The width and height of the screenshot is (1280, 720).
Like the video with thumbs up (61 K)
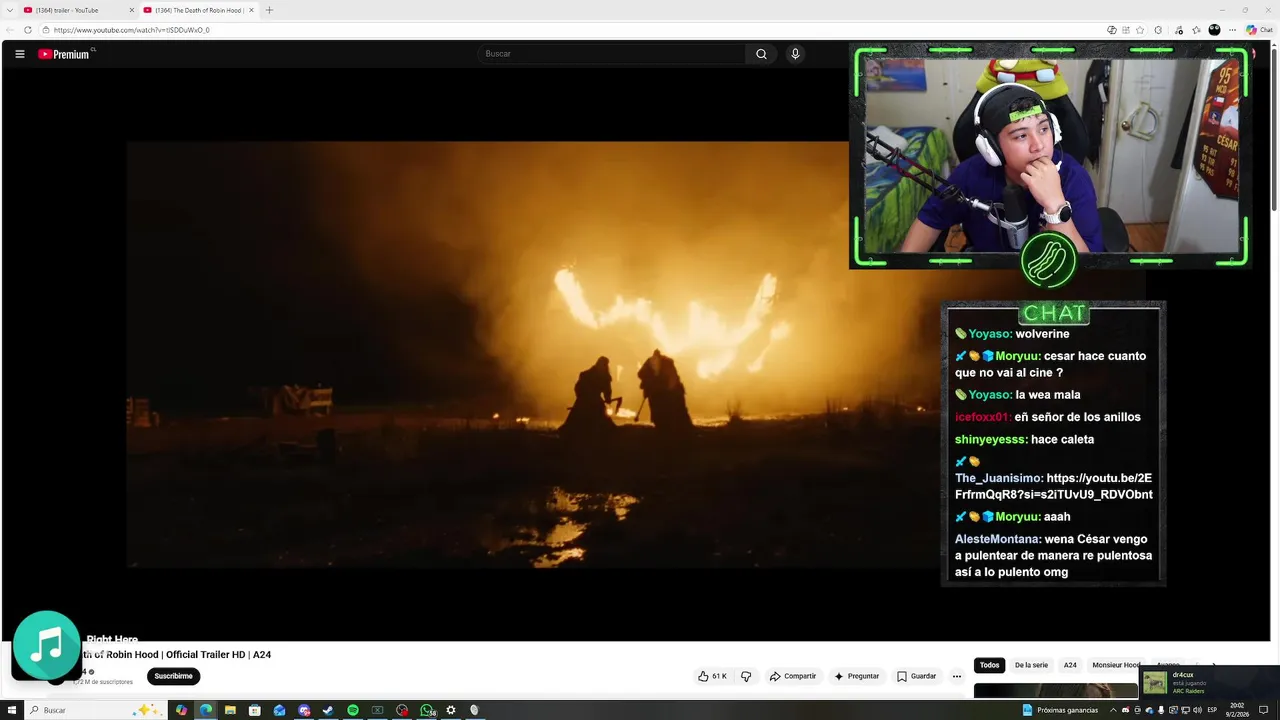pos(712,676)
